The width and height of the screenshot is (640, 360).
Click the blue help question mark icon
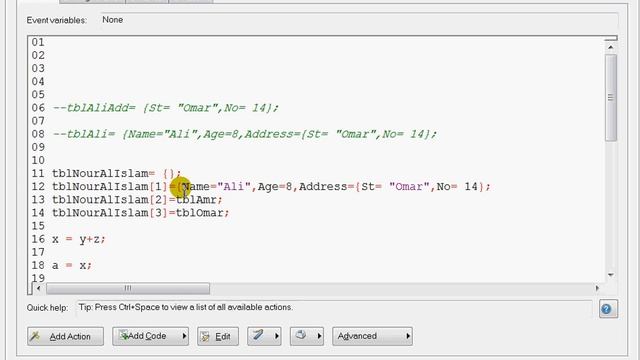pyautogui.click(x=608, y=309)
